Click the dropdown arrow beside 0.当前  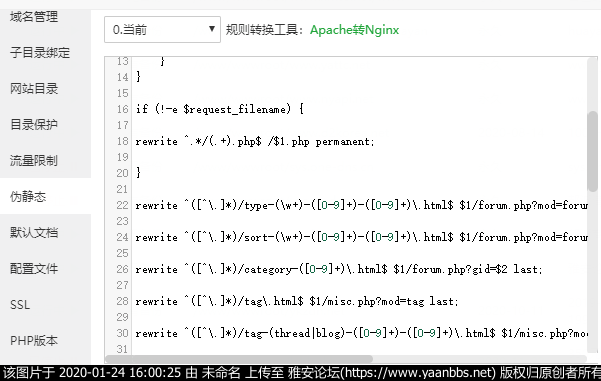coord(211,29)
